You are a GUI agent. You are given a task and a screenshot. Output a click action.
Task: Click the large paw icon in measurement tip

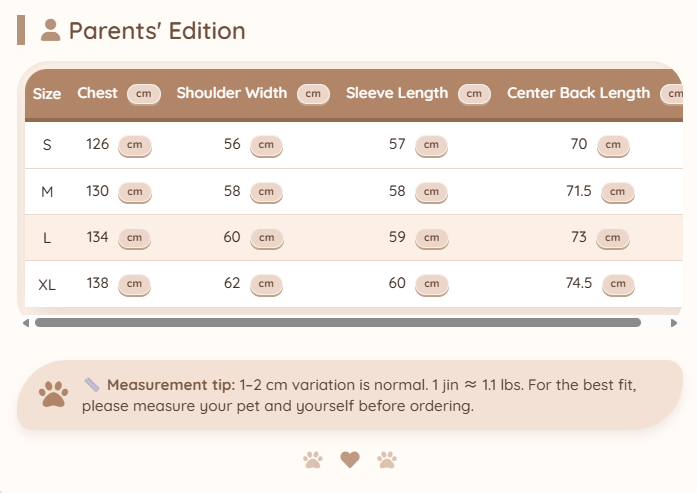53,394
